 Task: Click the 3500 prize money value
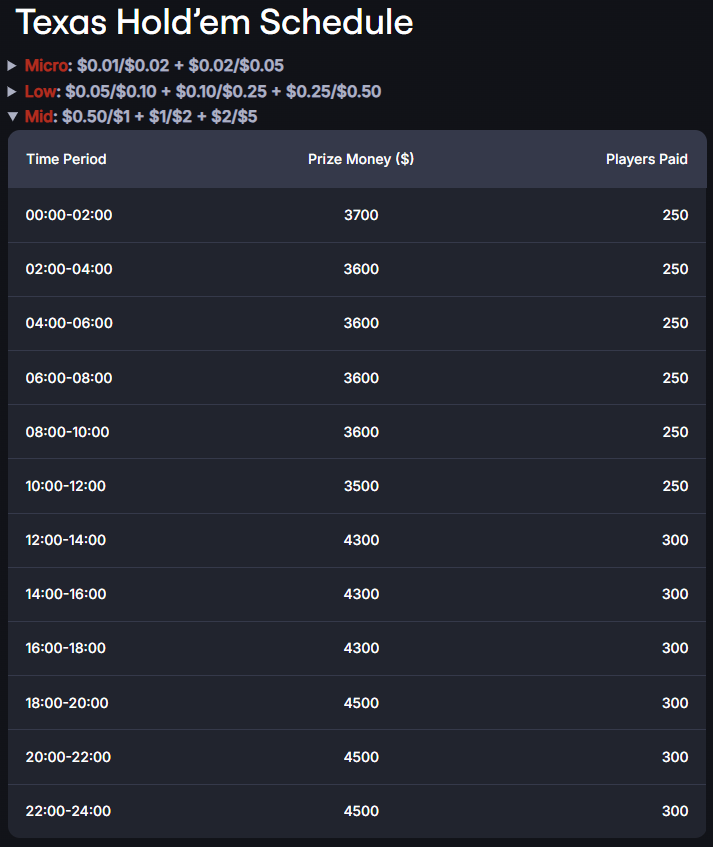pos(361,486)
